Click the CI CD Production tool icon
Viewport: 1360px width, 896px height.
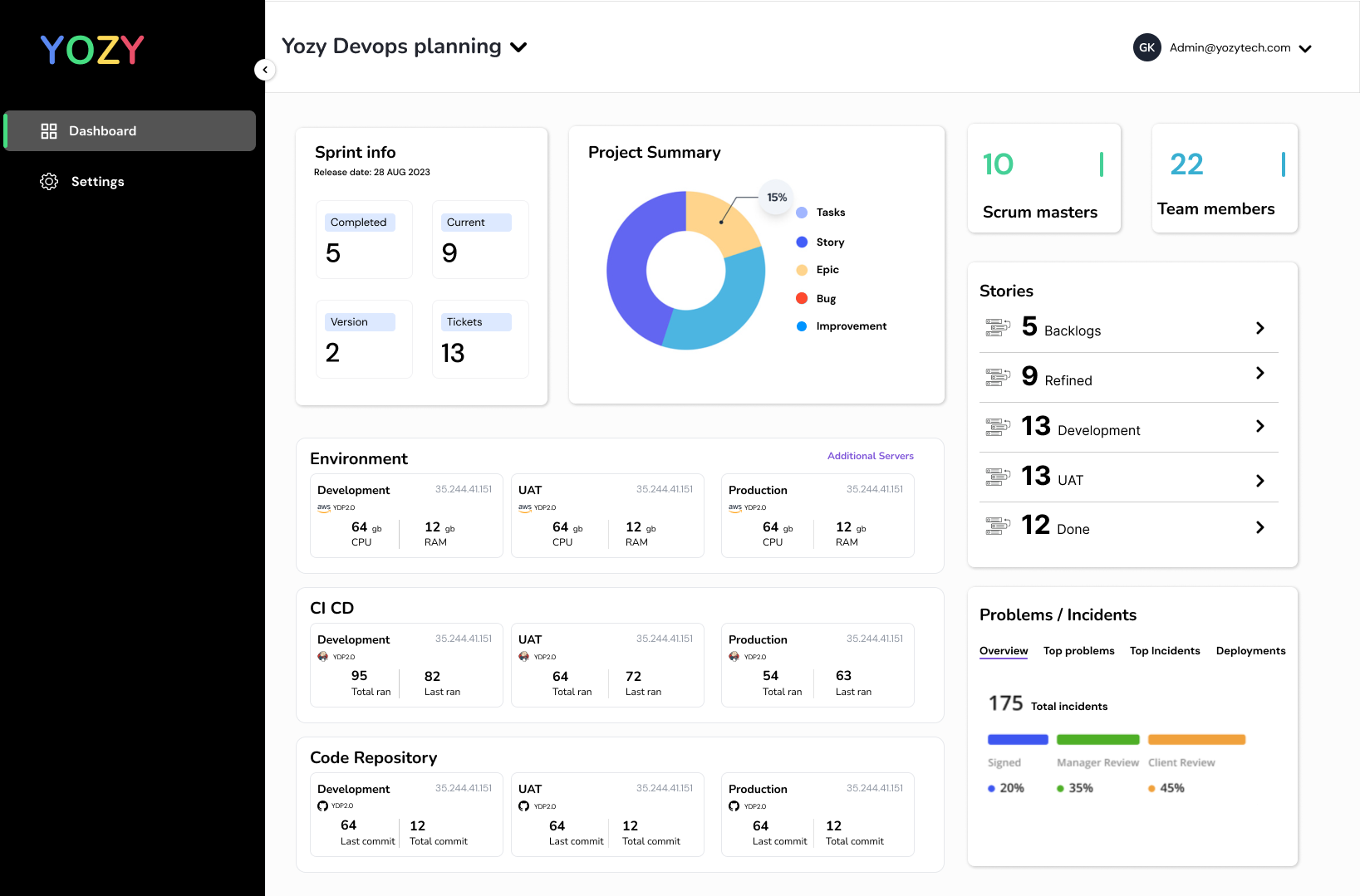(734, 657)
